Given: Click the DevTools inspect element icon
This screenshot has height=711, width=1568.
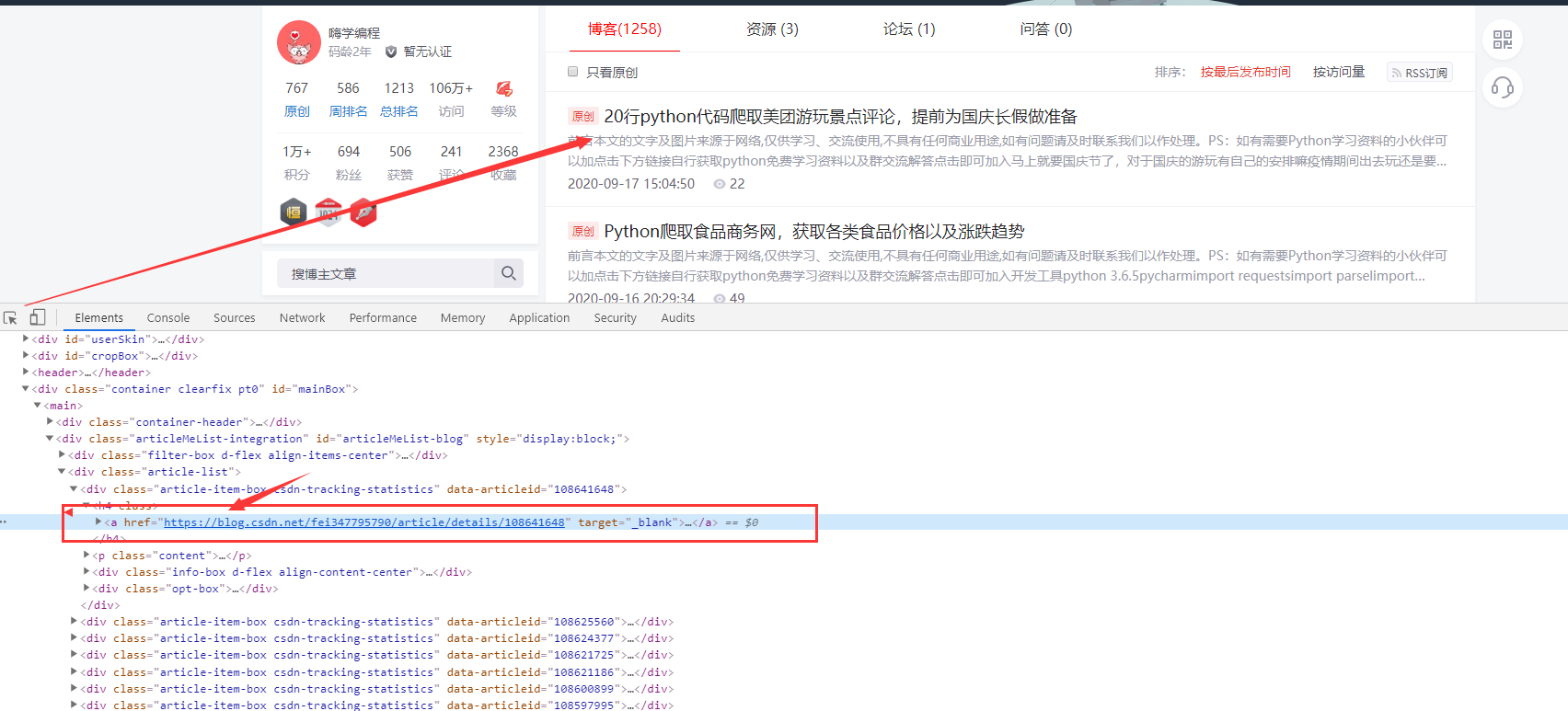Looking at the screenshot, I should pos(10,317).
